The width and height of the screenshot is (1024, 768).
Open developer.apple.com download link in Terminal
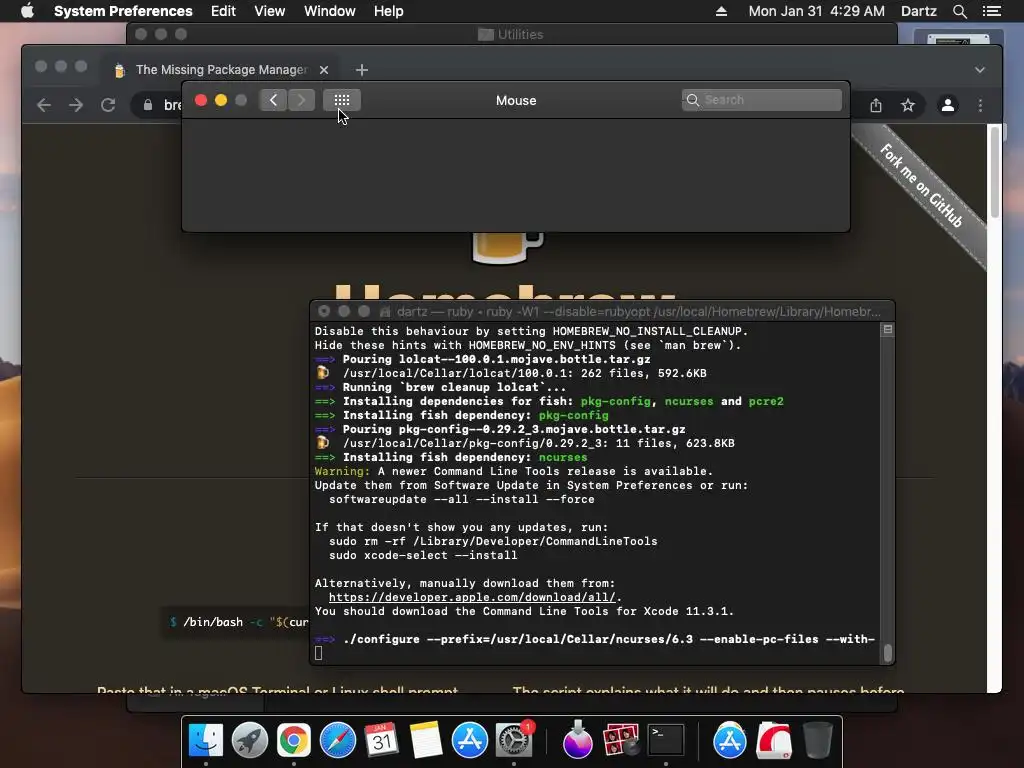pos(472,597)
